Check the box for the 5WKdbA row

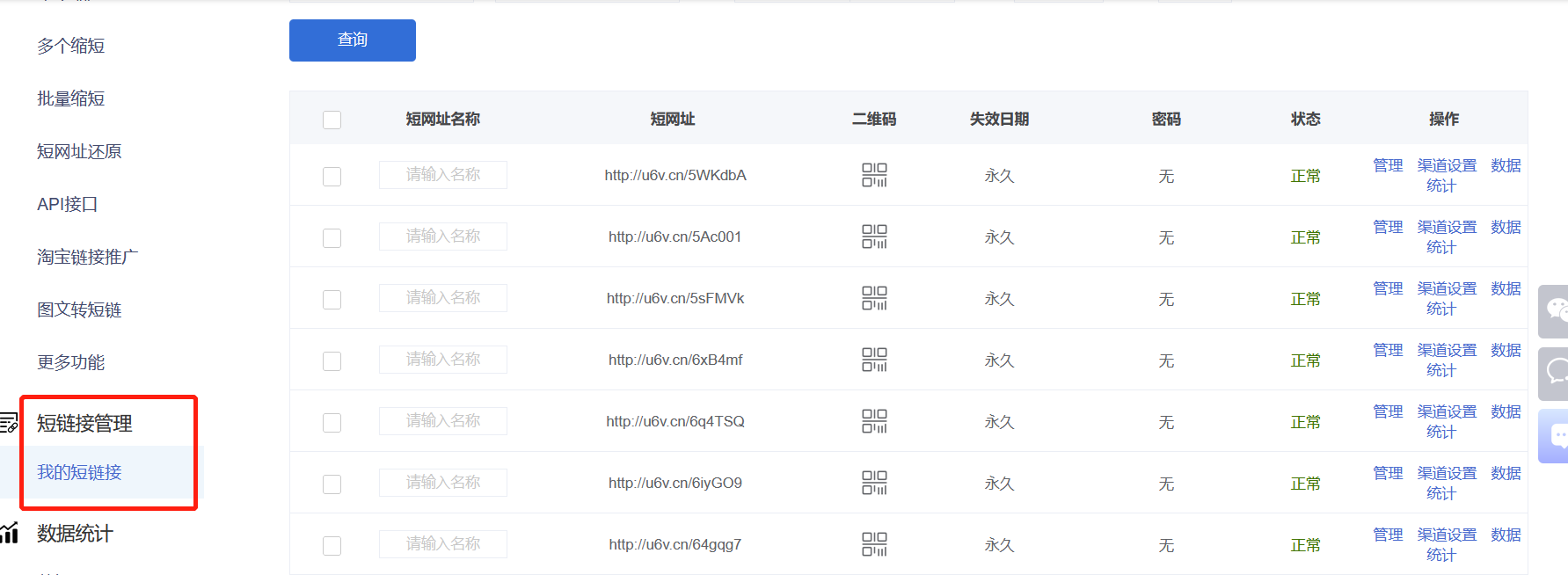332,177
